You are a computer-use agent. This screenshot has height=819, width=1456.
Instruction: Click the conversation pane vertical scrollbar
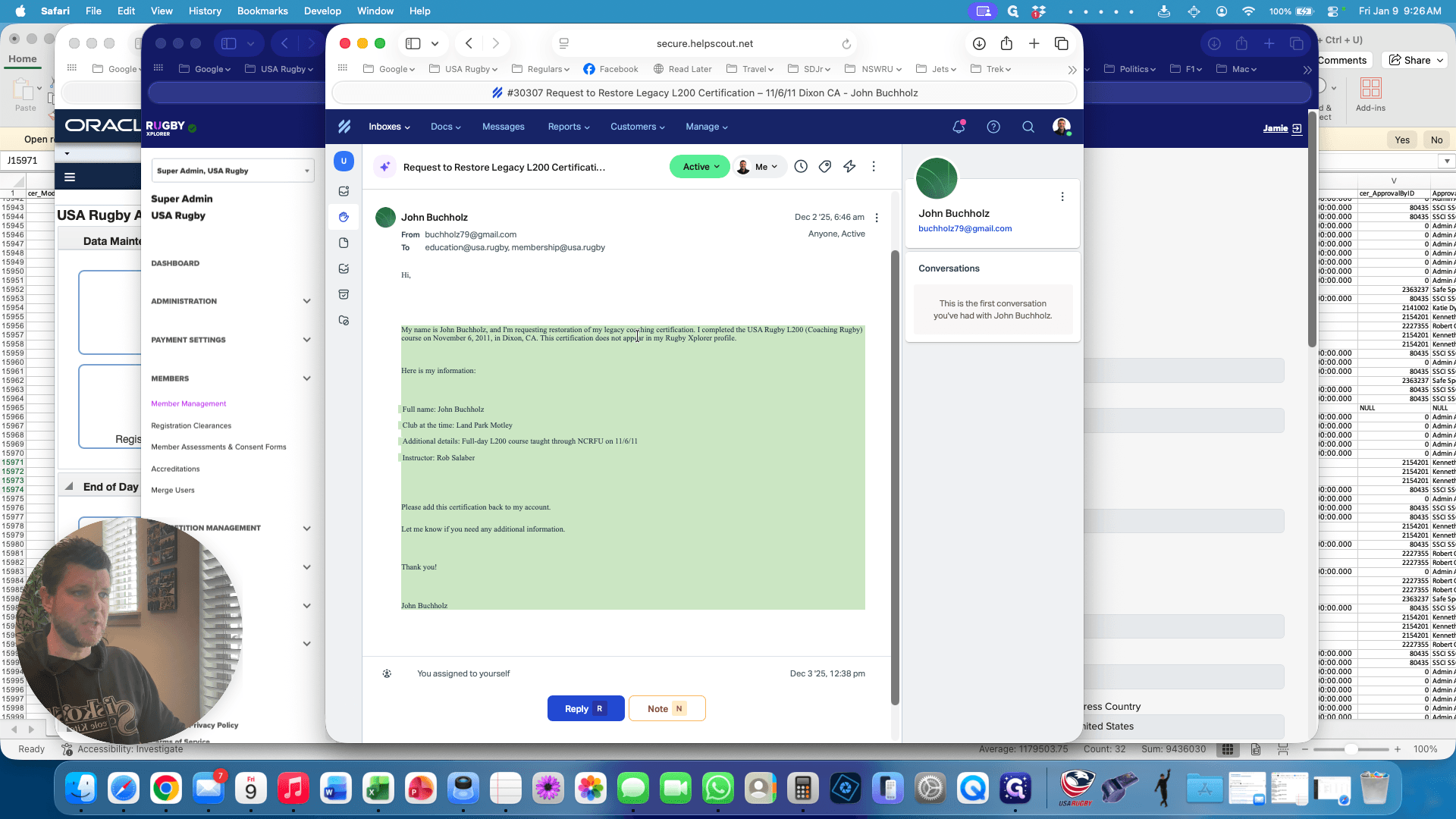[x=895, y=477]
